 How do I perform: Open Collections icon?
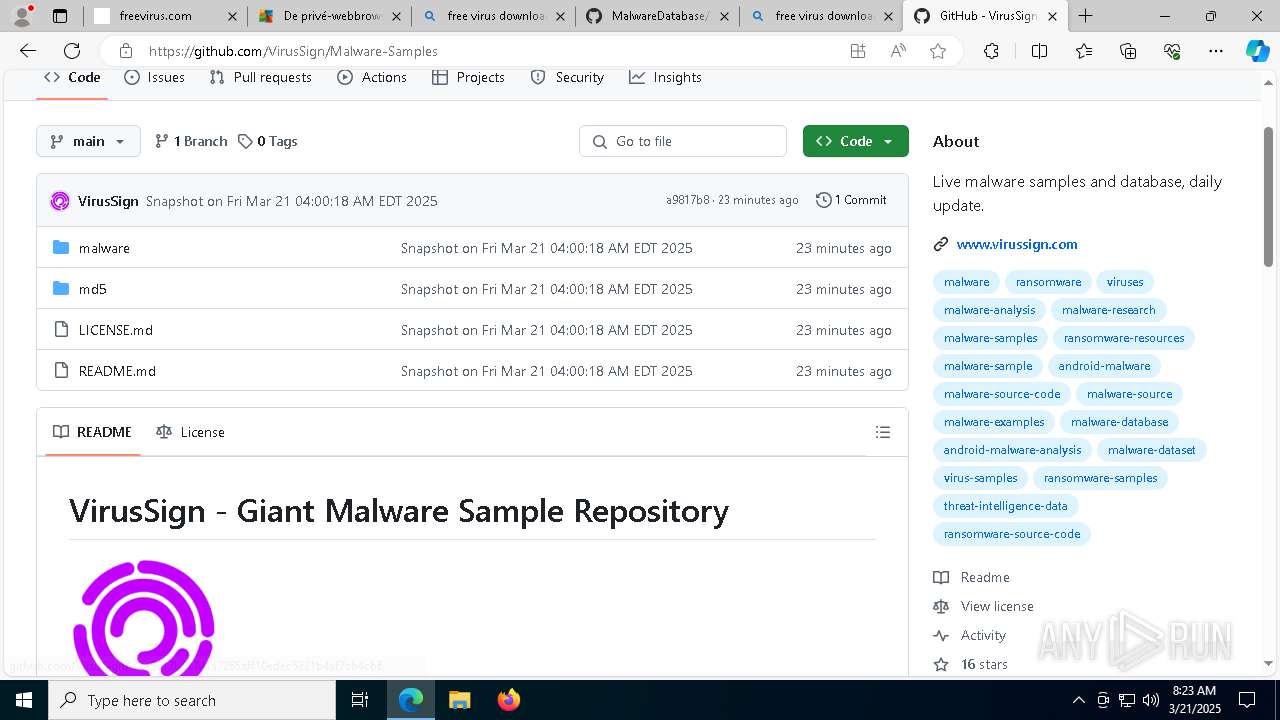pyautogui.click(x=1128, y=51)
